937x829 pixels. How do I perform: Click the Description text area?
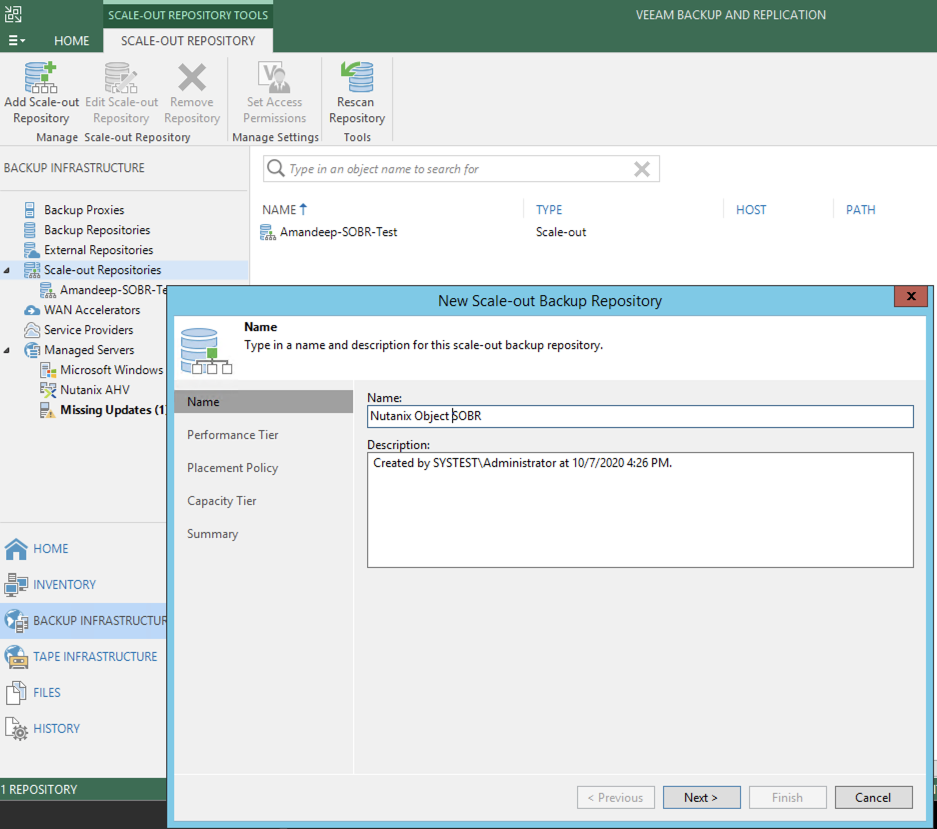point(640,510)
